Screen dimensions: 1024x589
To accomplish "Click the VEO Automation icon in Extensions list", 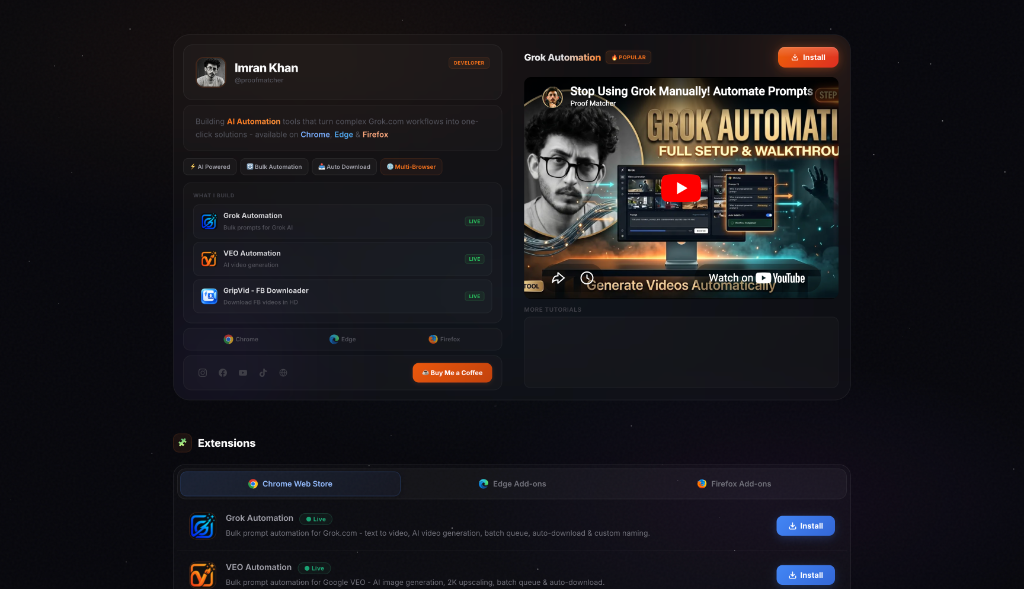I will coord(202,575).
